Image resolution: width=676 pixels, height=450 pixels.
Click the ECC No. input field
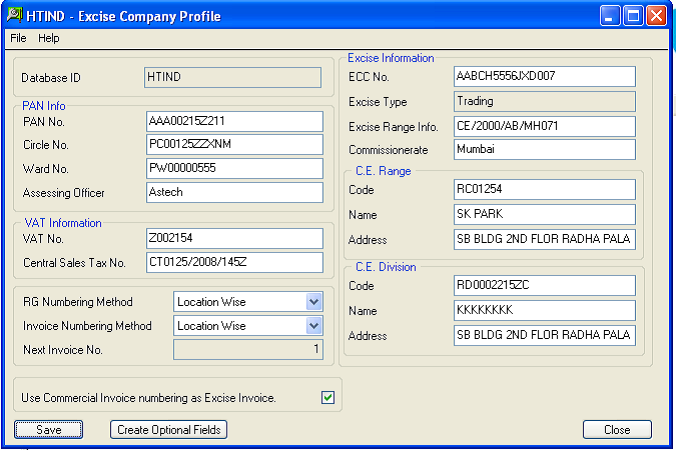[x=545, y=77]
